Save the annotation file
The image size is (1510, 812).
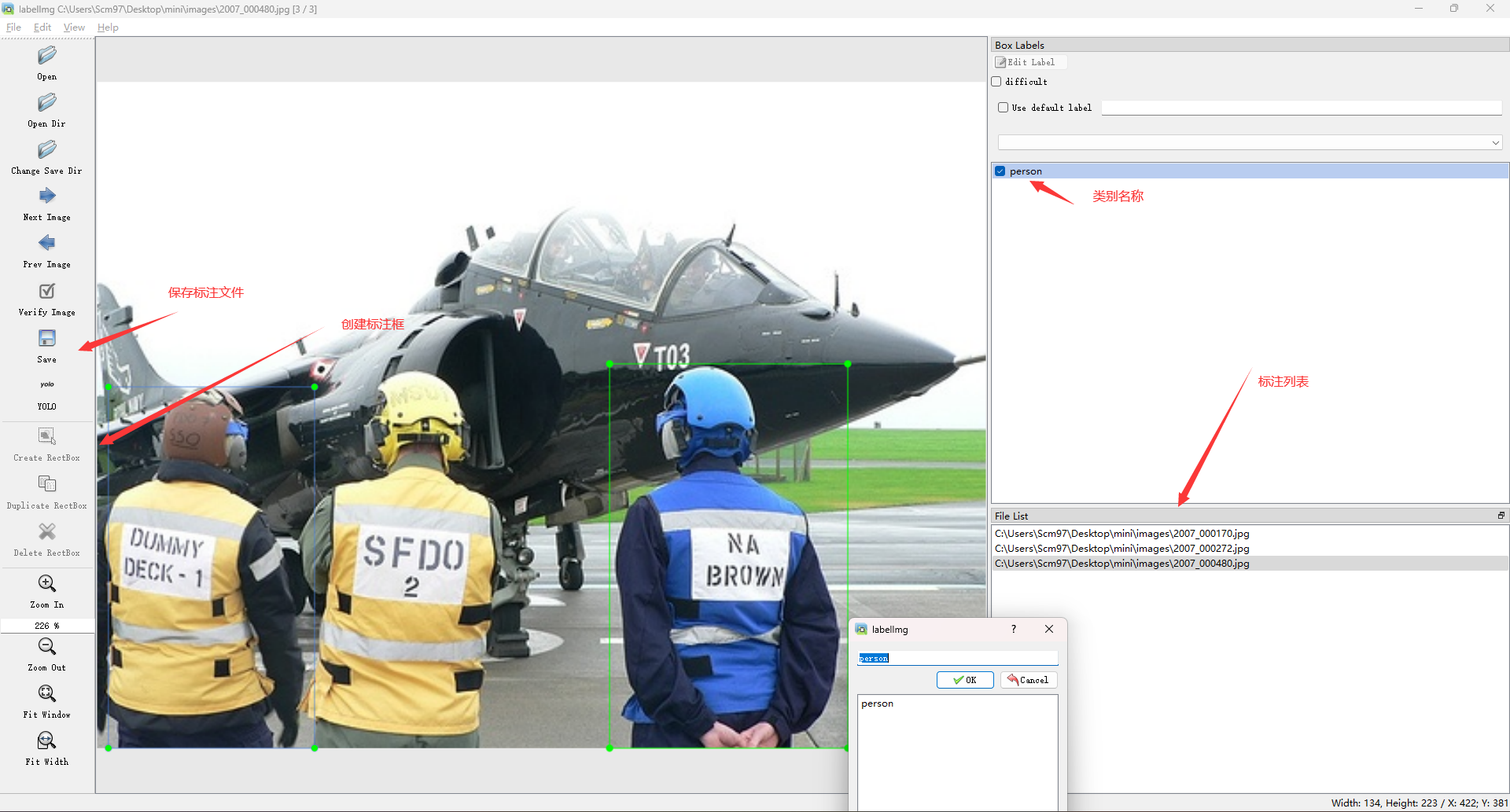coord(47,338)
